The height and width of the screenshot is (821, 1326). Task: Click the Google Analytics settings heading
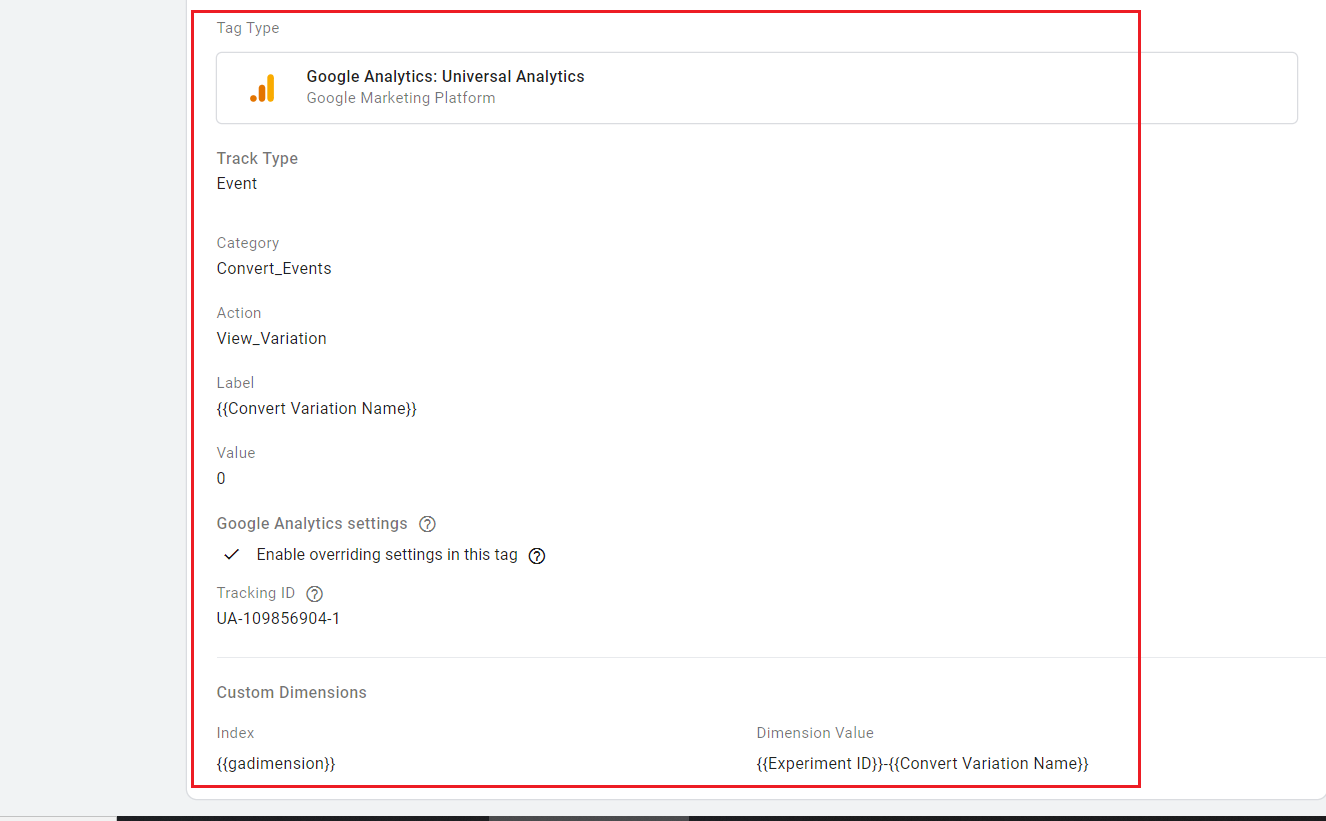pos(311,523)
